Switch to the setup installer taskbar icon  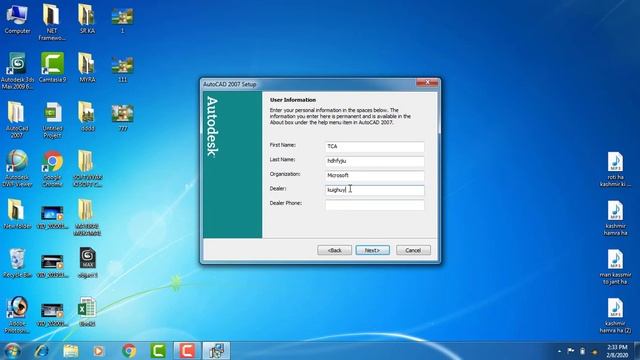216,351
